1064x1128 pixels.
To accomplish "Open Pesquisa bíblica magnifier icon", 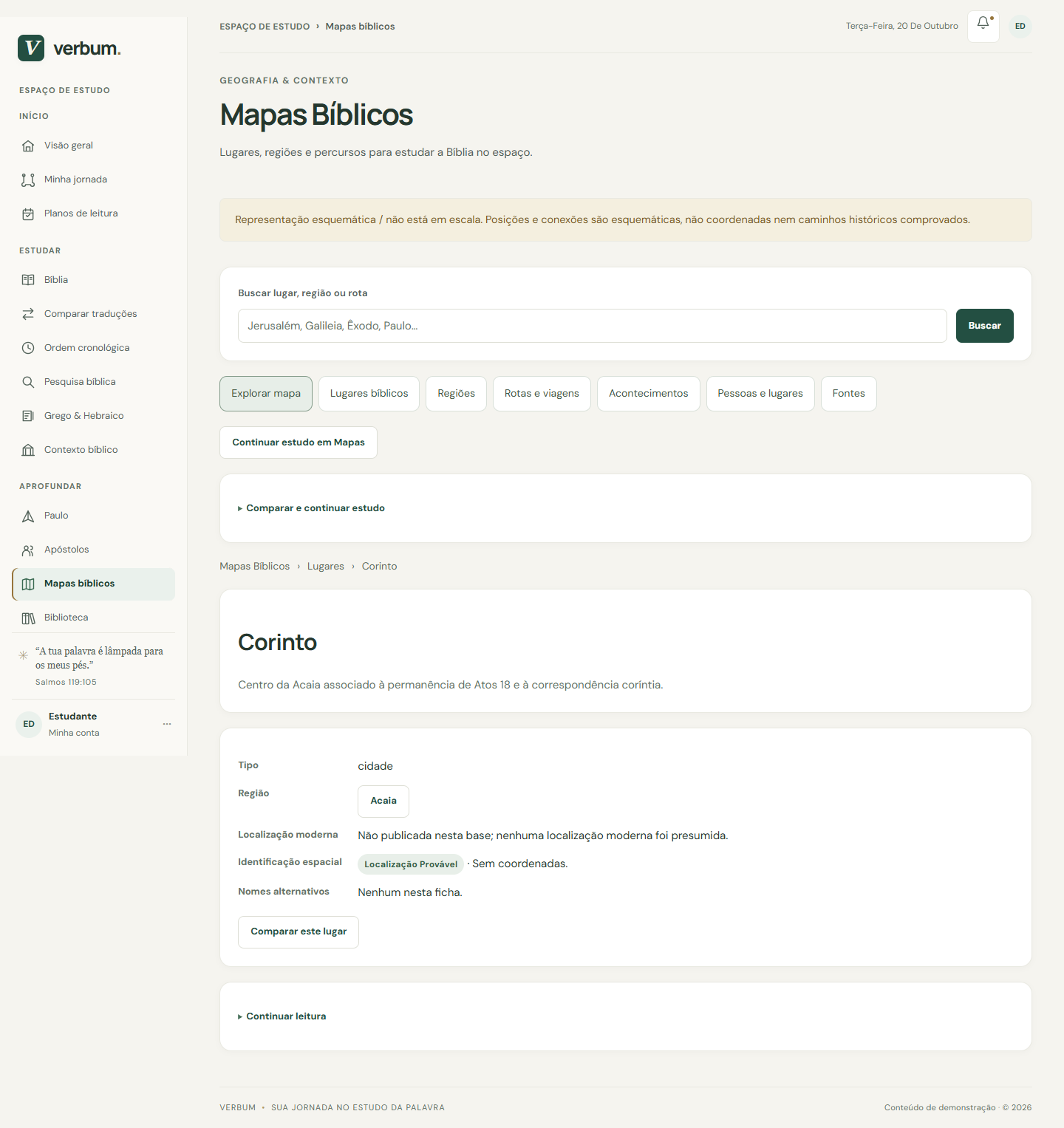I will 28,382.
